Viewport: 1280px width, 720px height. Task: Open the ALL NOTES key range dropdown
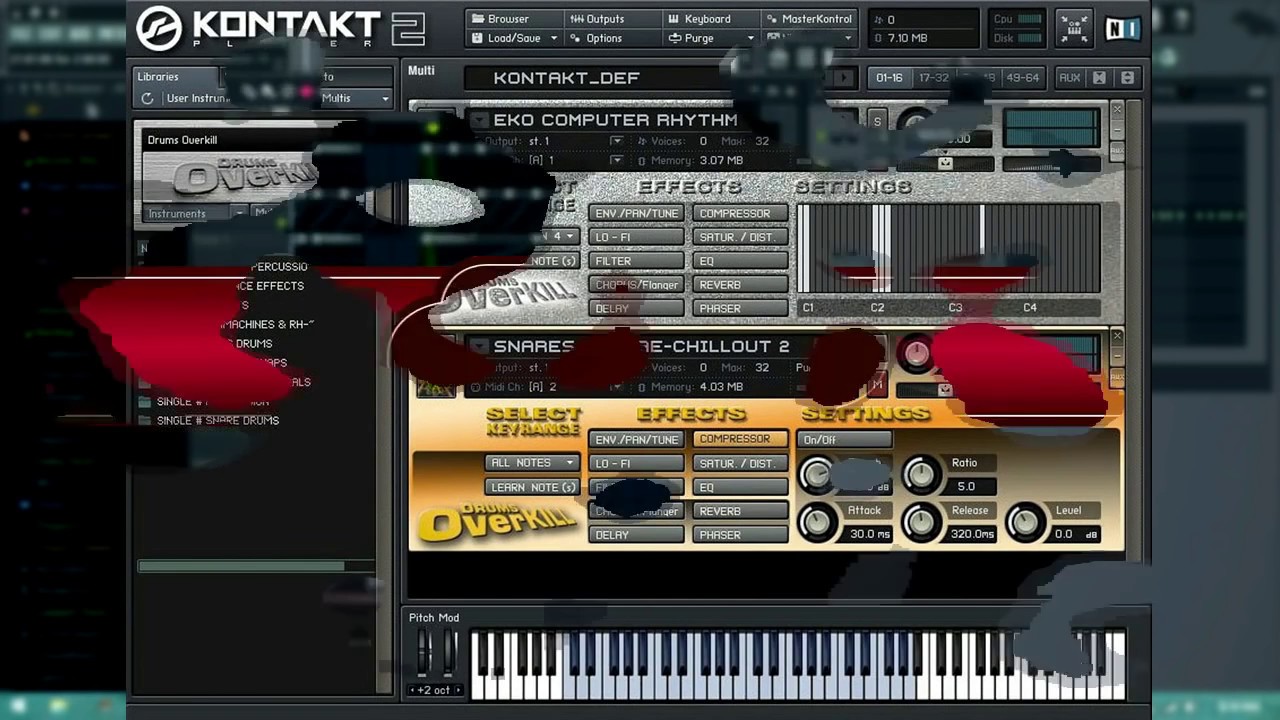(533, 463)
